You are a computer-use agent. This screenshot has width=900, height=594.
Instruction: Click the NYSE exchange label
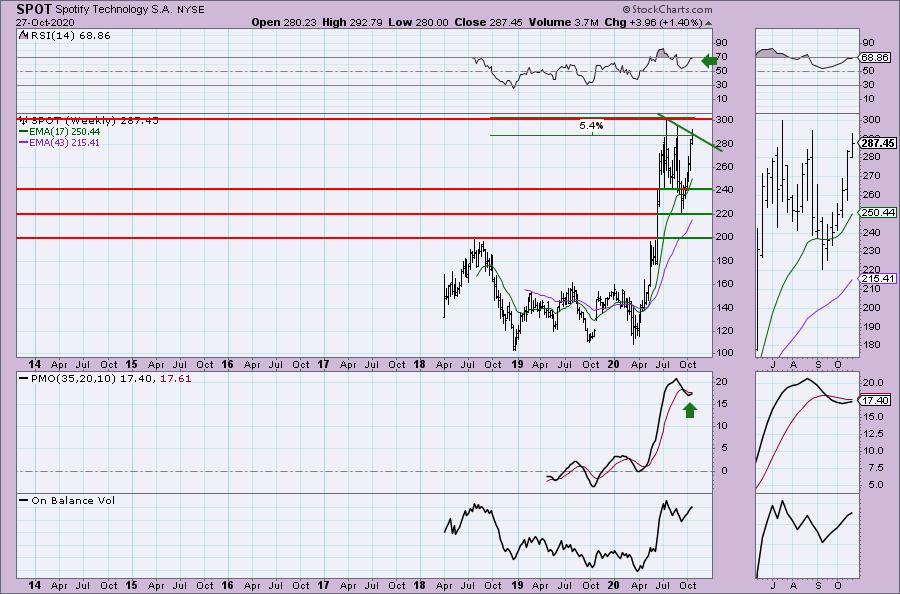(189, 10)
